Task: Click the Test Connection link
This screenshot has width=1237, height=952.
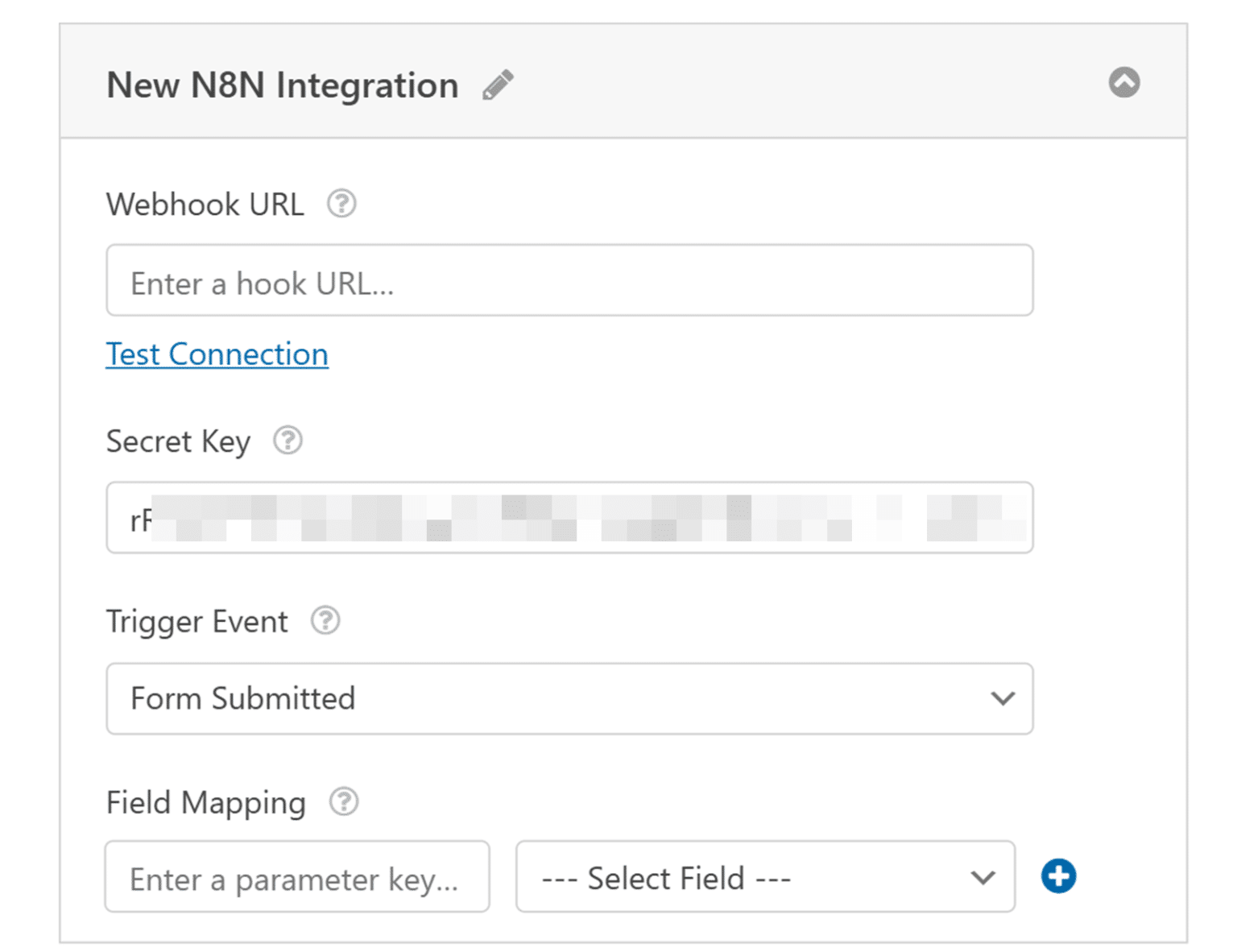Action: click(x=216, y=354)
